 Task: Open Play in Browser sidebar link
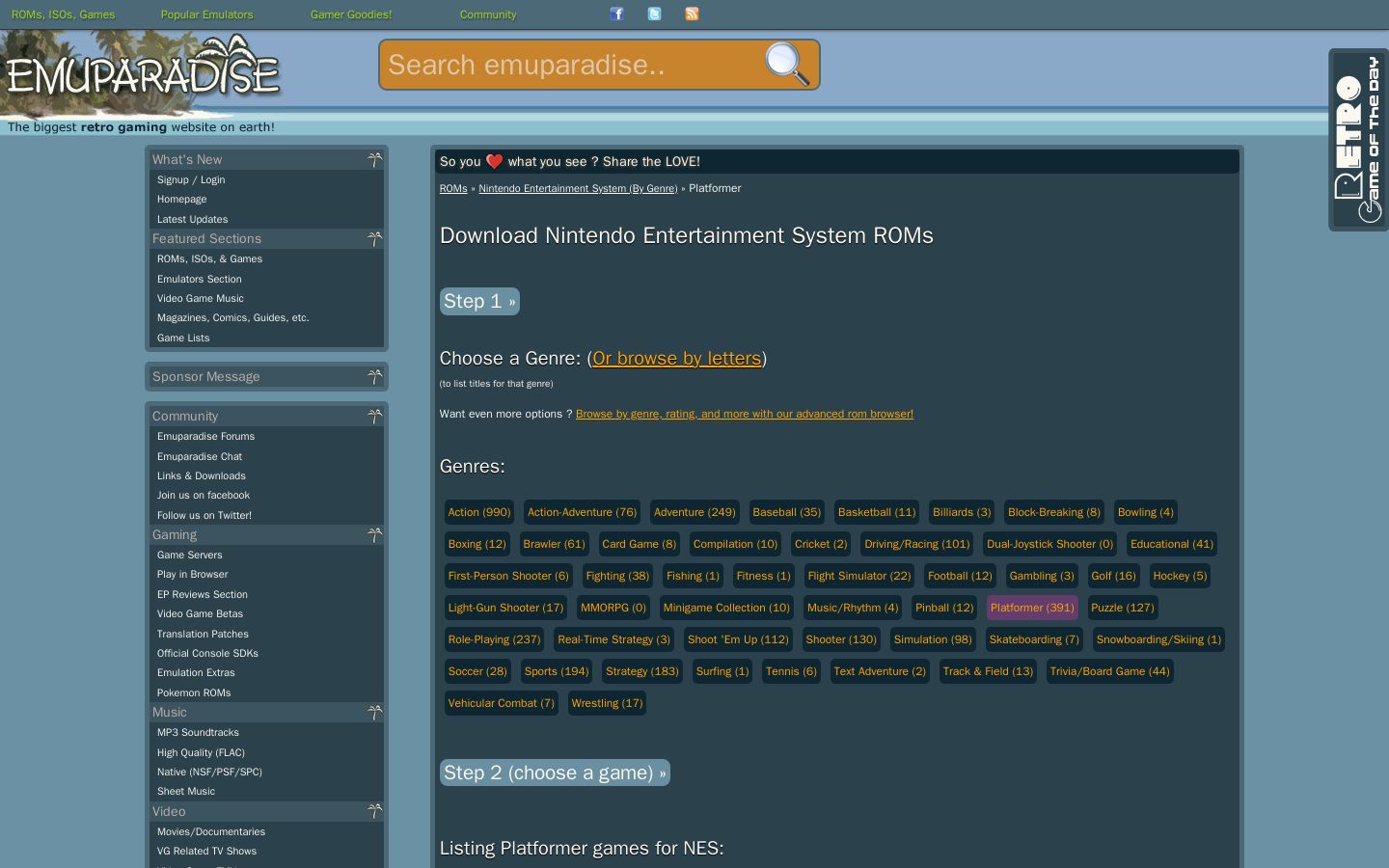click(193, 574)
